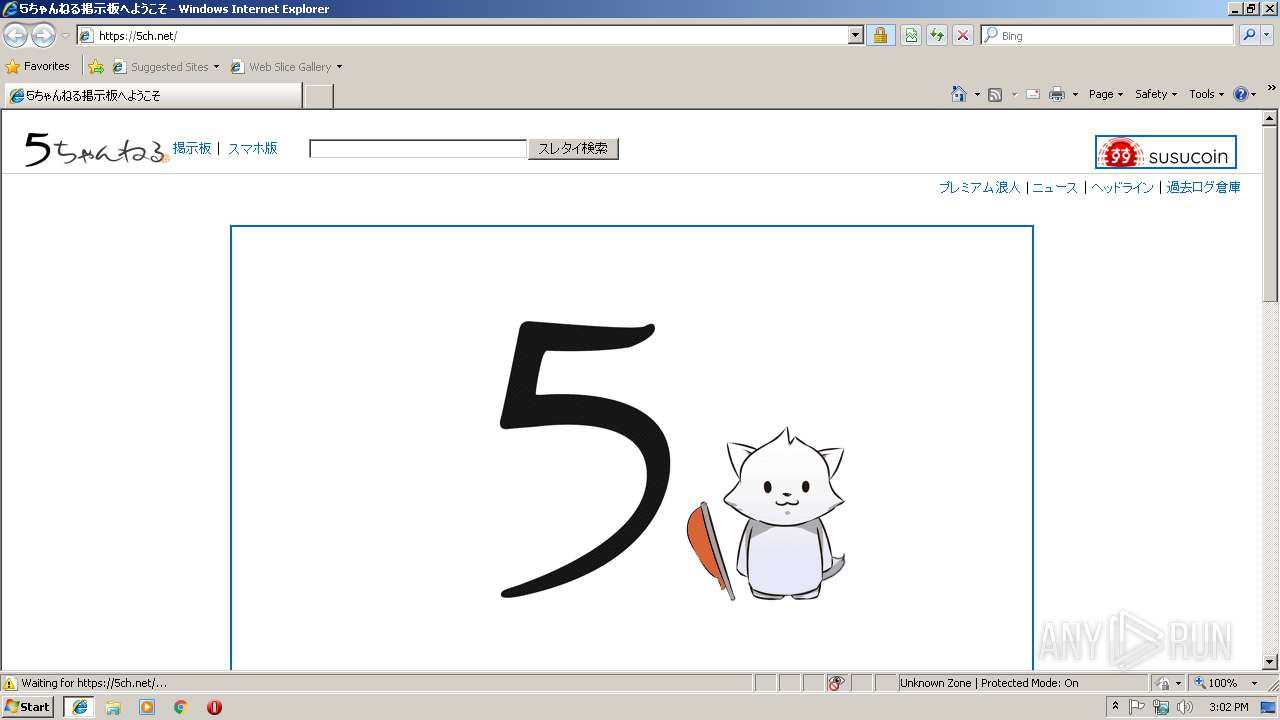This screenshot has height=720, width=1280.
Task: Open the Page menu
Action: 1106,94
